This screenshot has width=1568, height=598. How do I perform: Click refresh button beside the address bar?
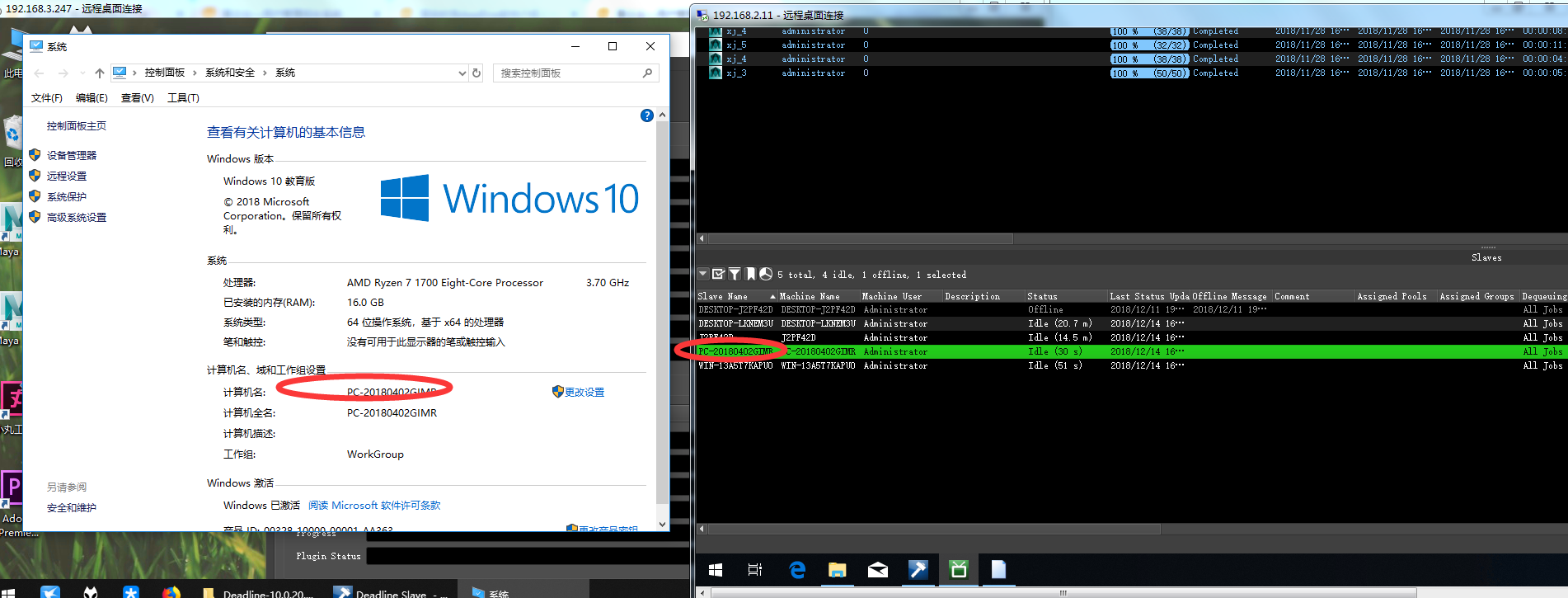point(477,73)
